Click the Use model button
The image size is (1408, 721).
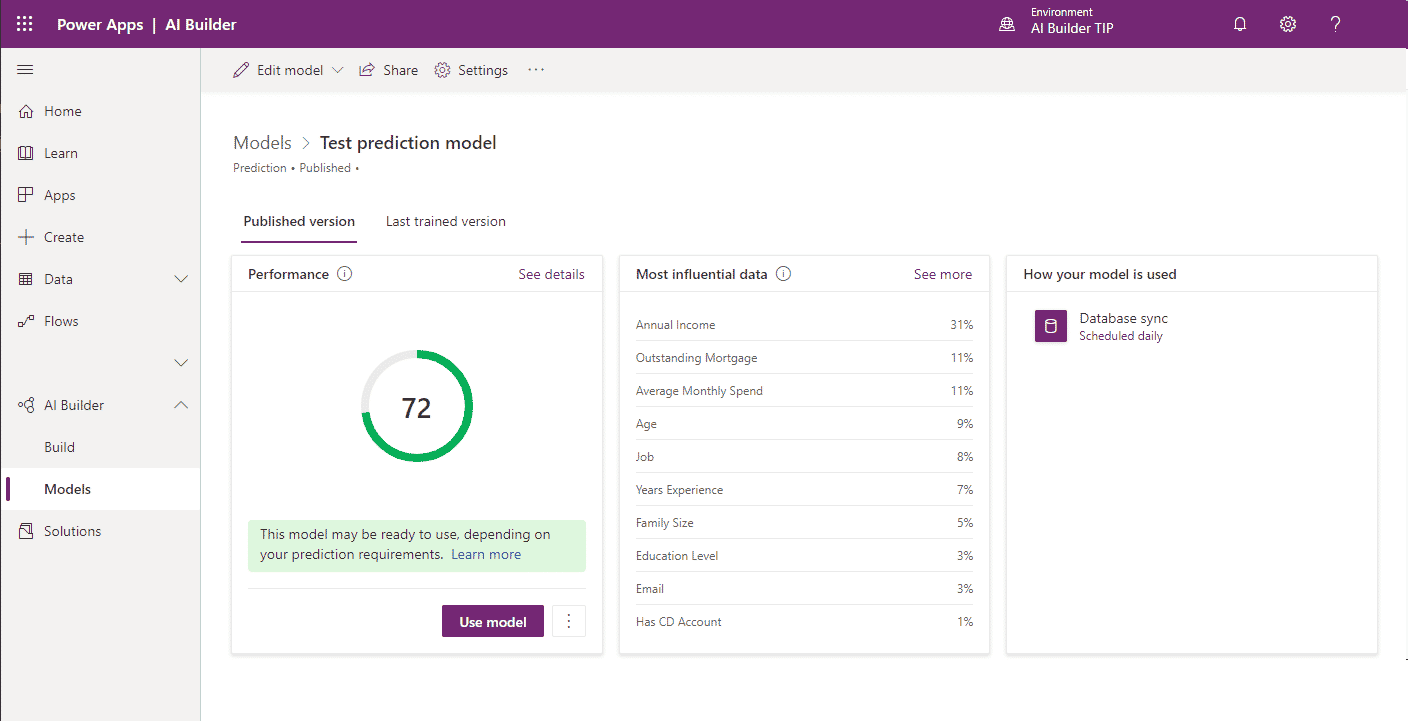493,621
